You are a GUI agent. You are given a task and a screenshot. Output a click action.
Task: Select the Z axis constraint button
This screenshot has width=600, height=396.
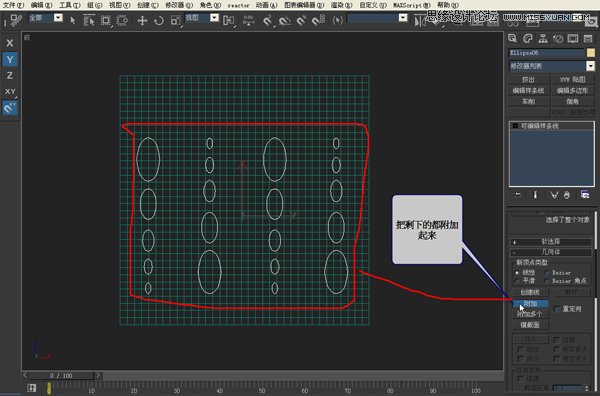10,75
